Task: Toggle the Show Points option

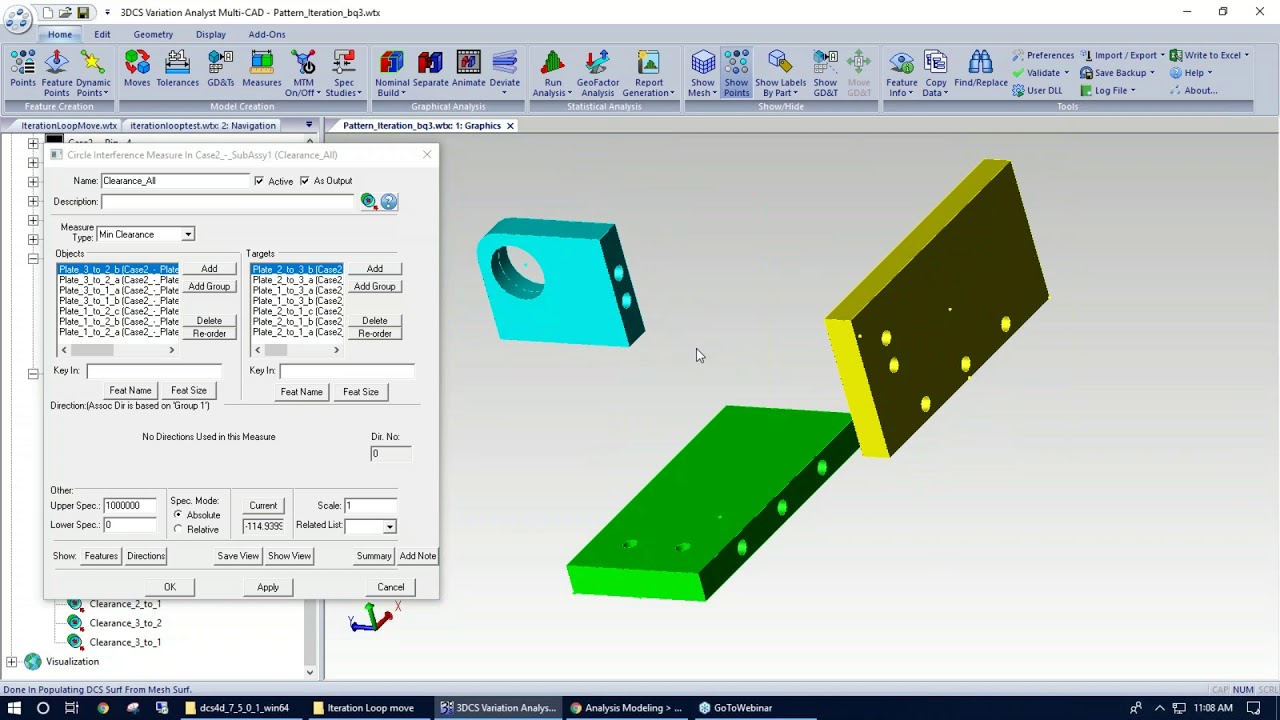Action: click(x=736, y=74)
